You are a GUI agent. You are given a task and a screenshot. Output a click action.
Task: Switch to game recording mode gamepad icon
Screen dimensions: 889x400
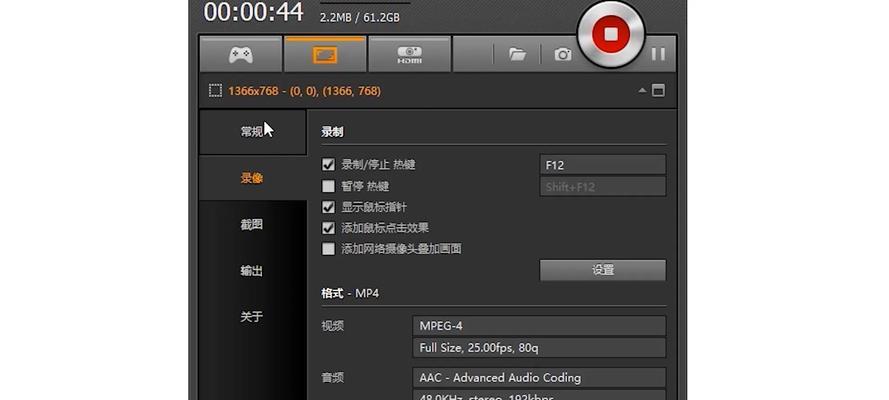tap(241, 54)
